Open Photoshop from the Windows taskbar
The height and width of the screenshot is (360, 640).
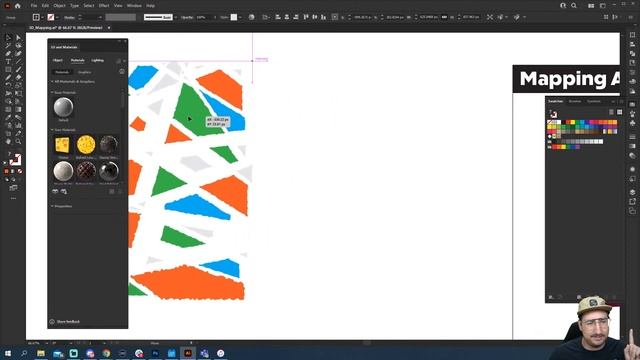click(x=155, y=353)
